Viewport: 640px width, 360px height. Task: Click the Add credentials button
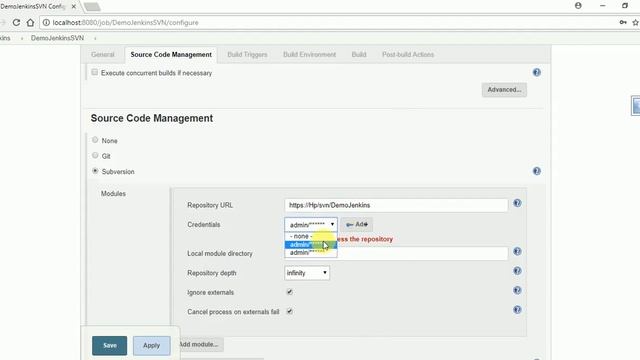(357, 224)
